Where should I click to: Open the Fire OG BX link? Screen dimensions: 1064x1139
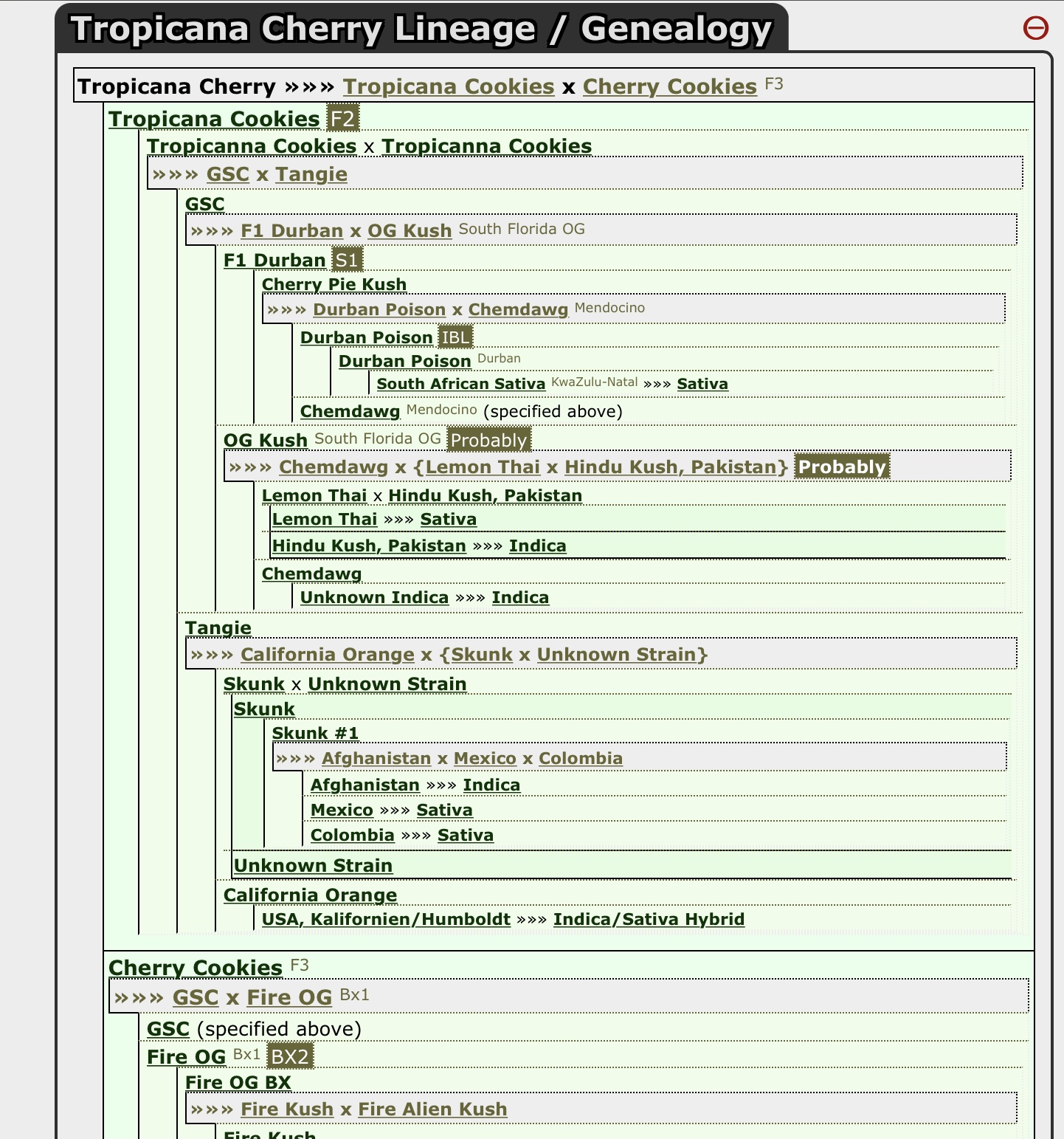tap(238, 1083)
